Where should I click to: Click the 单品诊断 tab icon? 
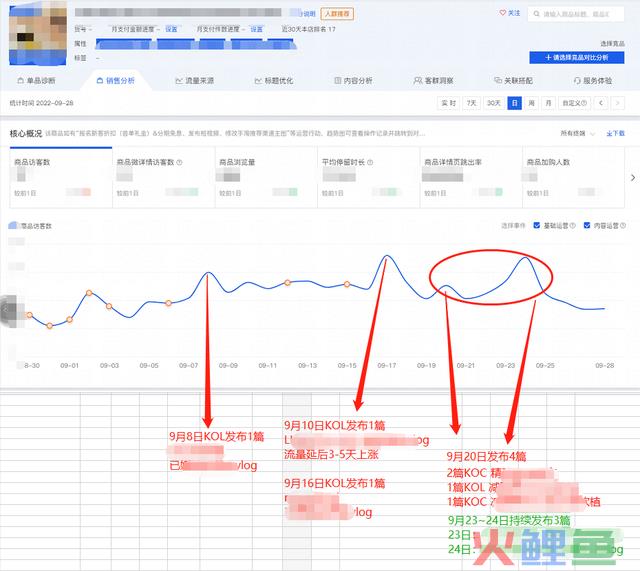[20, 80]
